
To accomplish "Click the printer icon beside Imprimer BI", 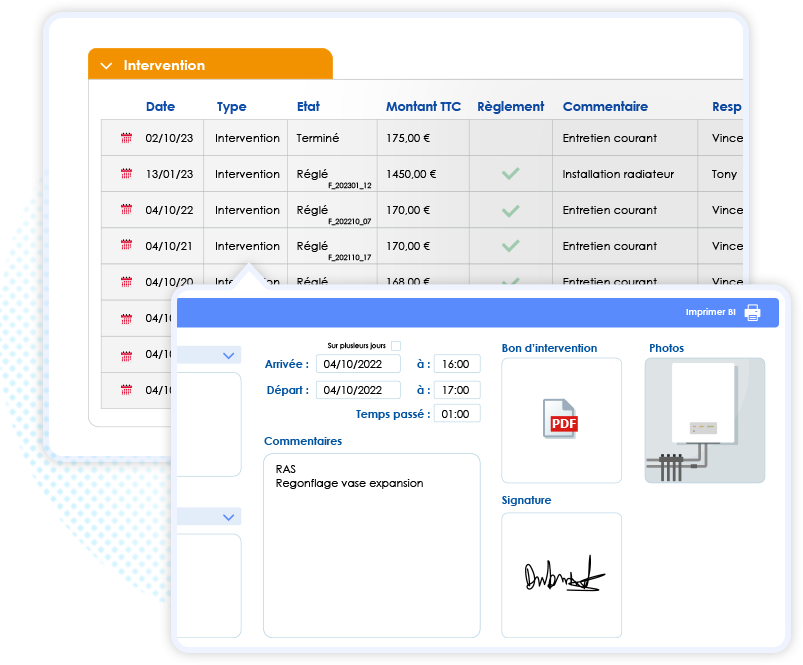I will 752,312.
